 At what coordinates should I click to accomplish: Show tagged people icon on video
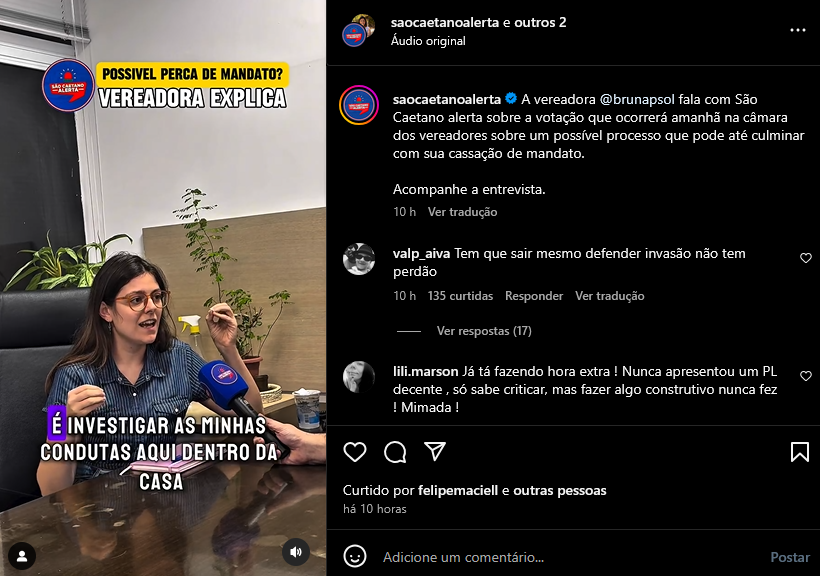pos(22,556)
